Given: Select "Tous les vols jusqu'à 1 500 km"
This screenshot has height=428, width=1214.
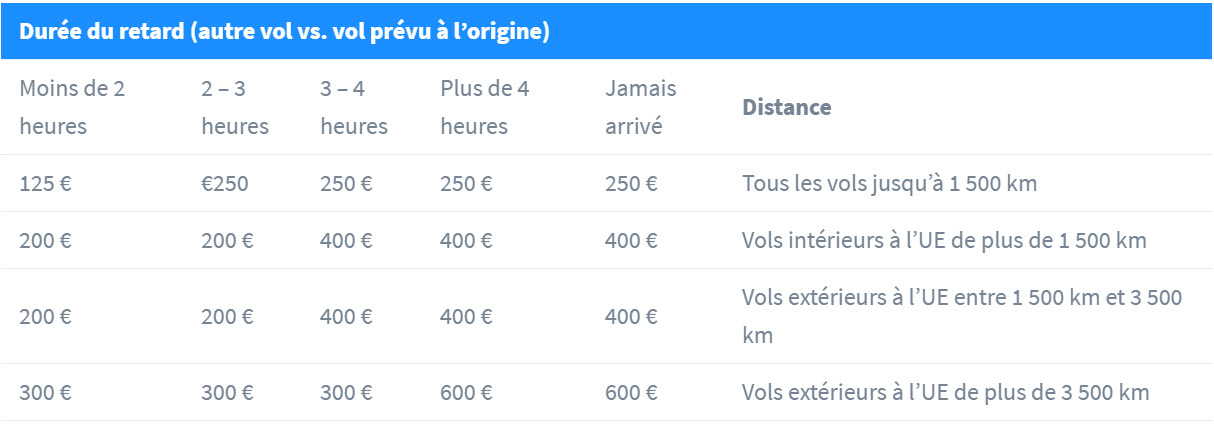Looking at the screenshot, I should pyautogui.click(x=889, y=184).
